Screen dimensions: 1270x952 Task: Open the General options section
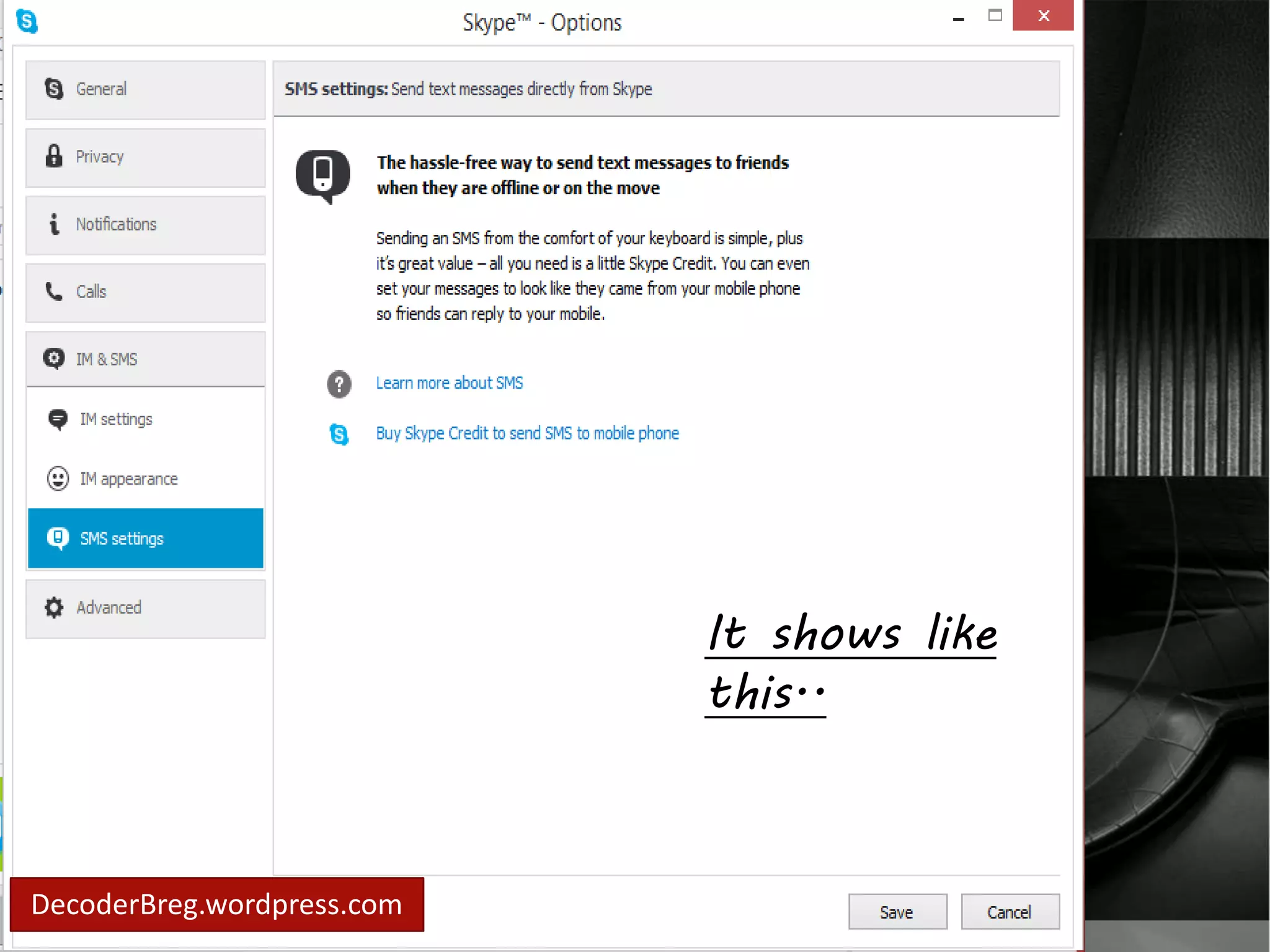(x=145, y=90)
